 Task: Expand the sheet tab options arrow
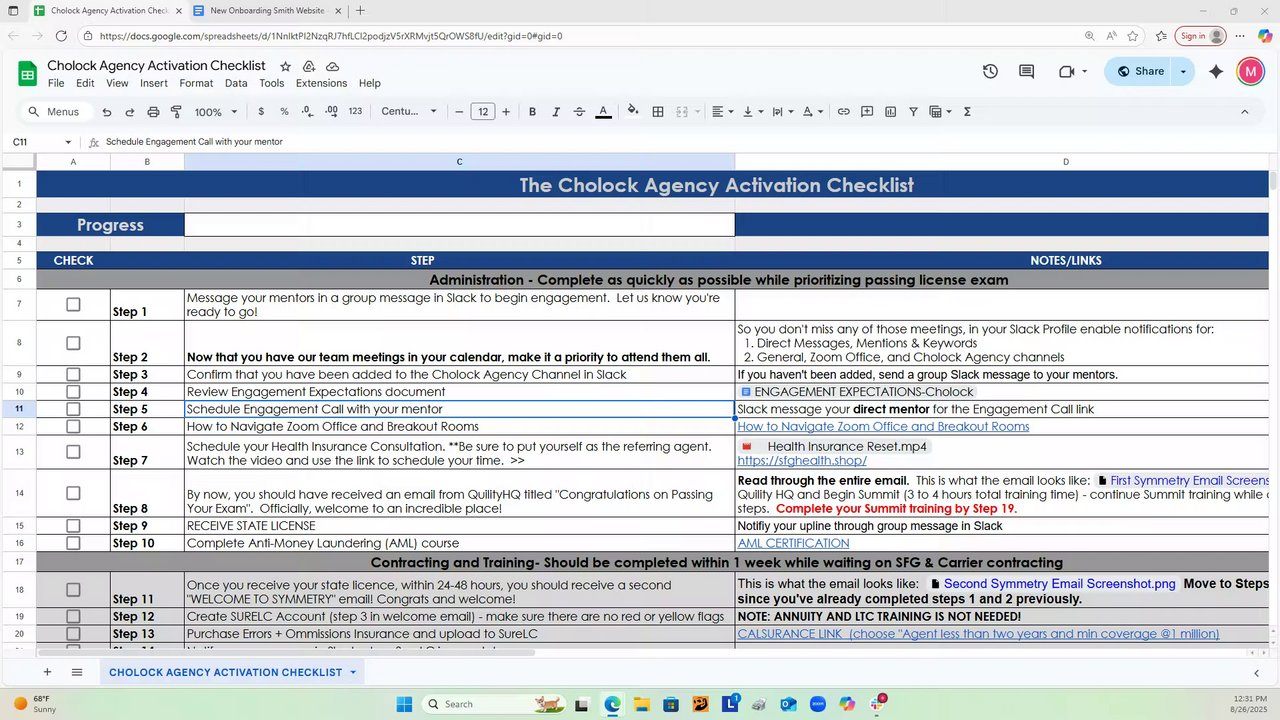[353, 672]
